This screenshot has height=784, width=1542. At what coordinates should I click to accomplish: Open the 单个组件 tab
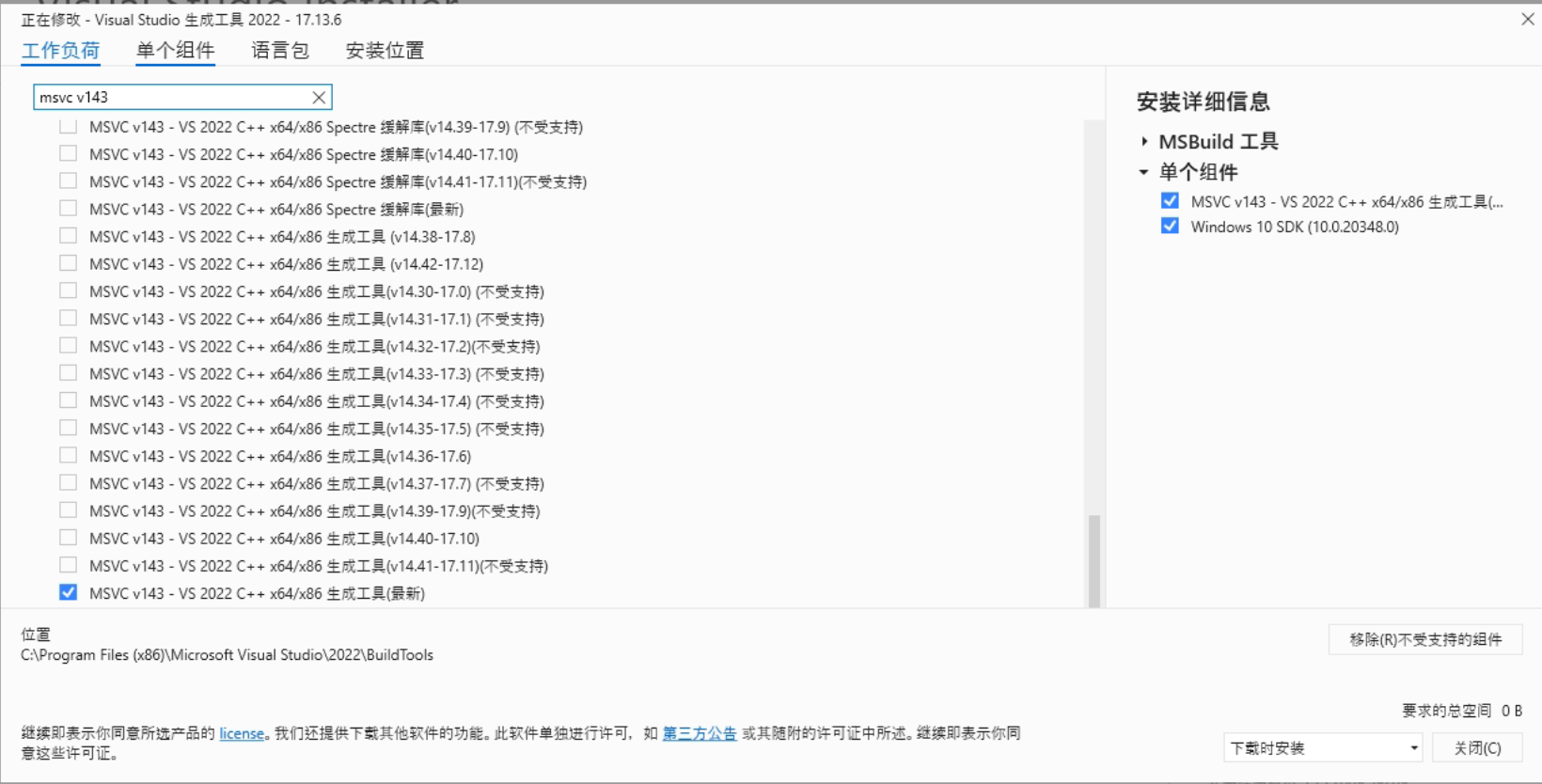[175, 51]
